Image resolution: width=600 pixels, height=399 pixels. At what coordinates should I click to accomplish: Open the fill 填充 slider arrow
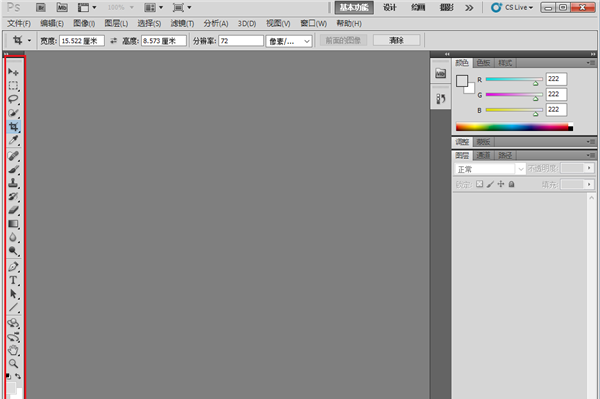589,184
